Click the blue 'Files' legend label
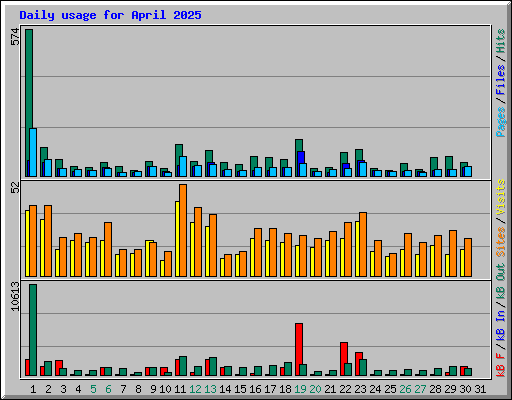Viewport: 512px width, 400px height. 500,80
